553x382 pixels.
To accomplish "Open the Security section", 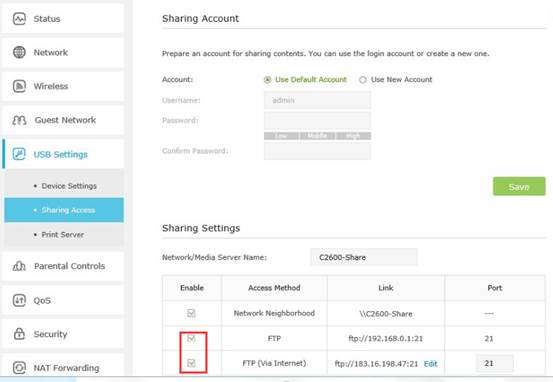I will click(63, 334).
